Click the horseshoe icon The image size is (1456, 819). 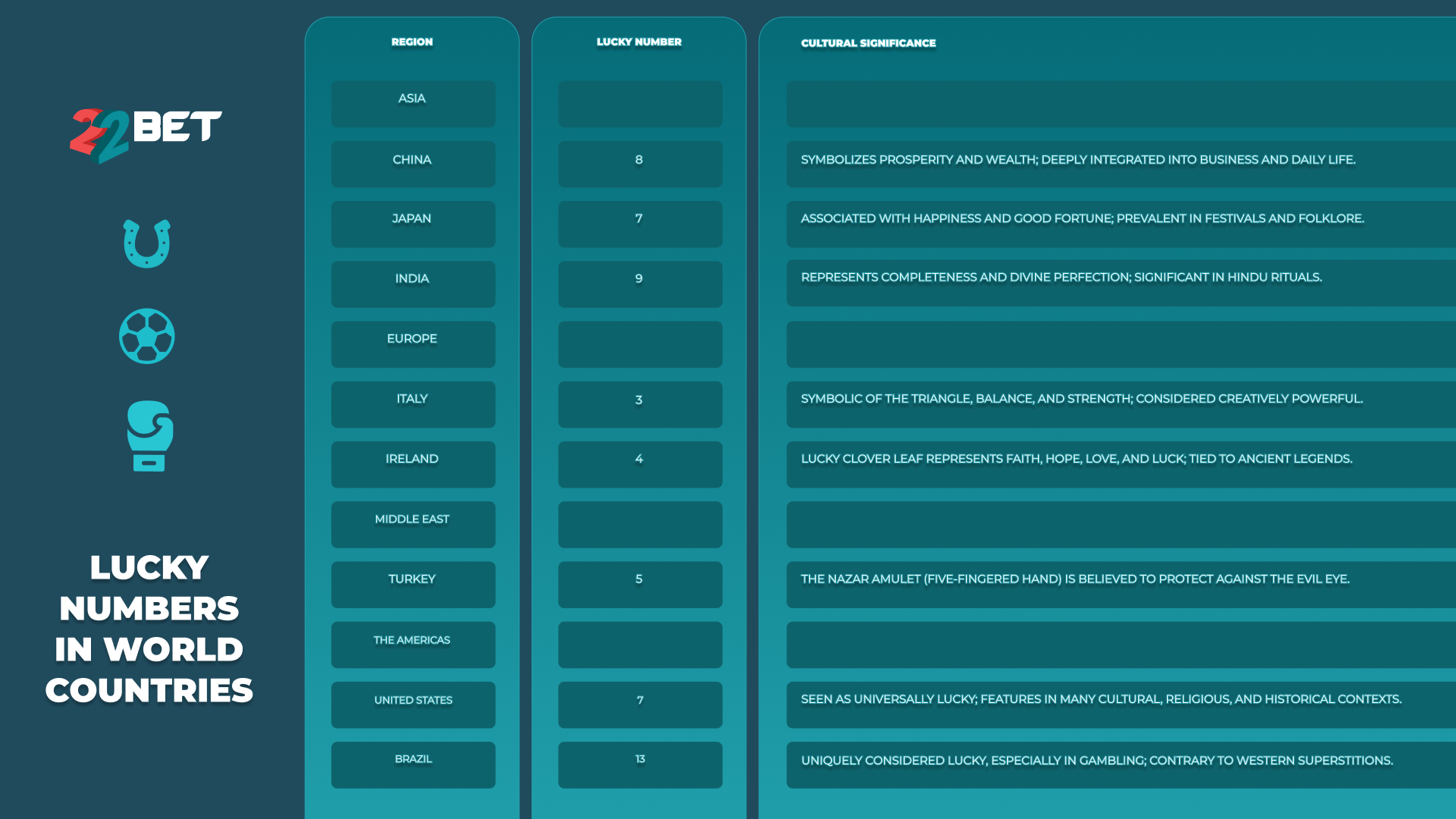click(147, 243)
